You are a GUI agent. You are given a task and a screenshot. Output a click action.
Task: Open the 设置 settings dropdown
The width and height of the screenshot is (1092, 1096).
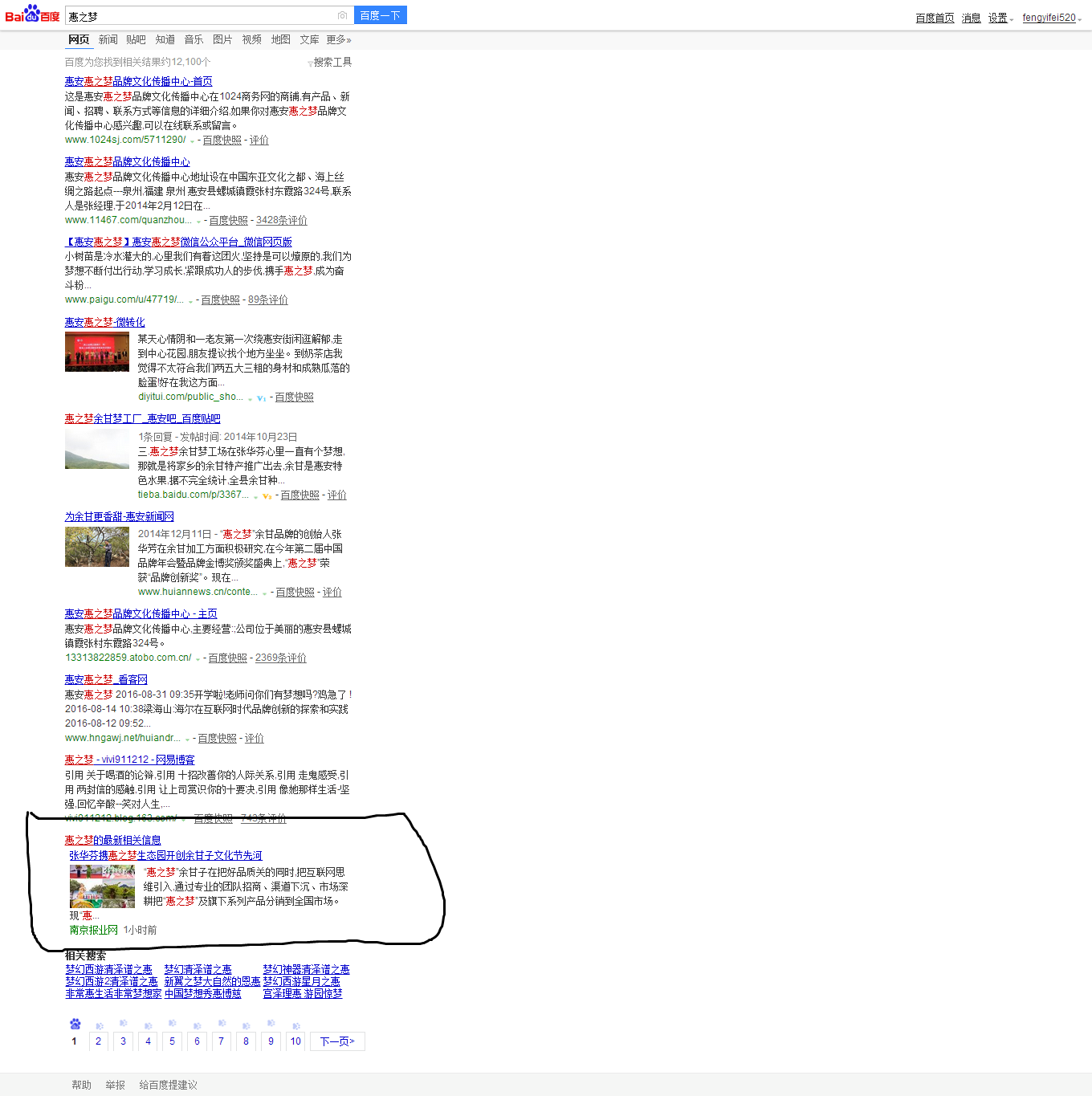point(1000,18)
